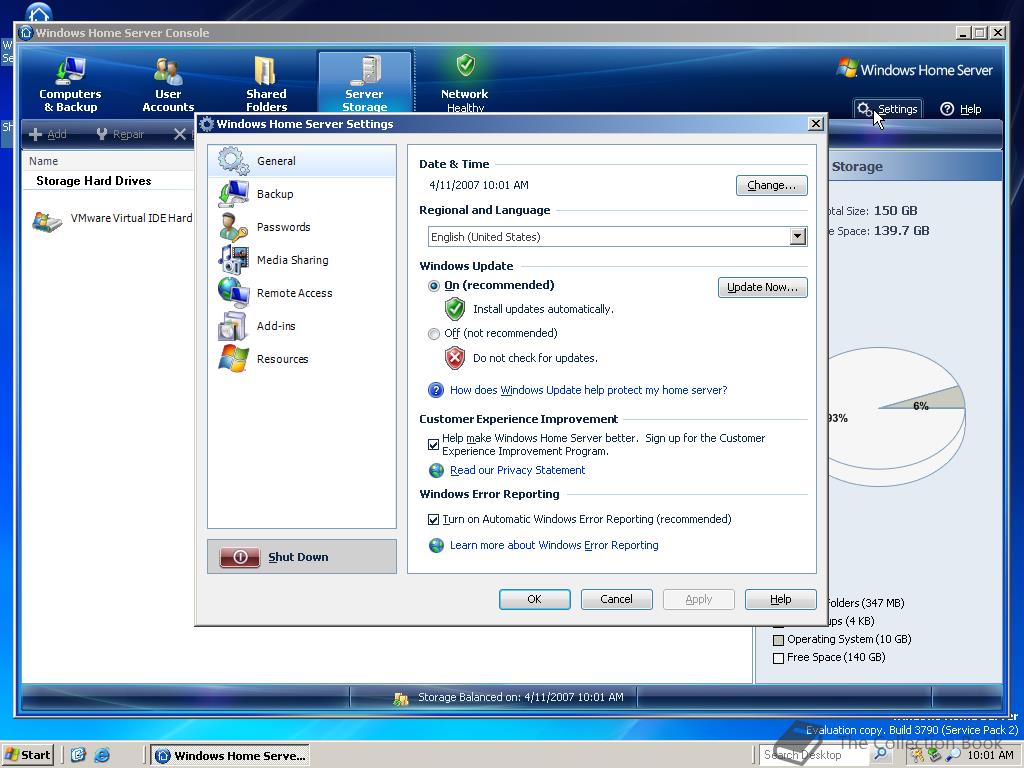Screen dimensions: 1024x768
Task: Go to Media Sharing settings
Action: 302,260
